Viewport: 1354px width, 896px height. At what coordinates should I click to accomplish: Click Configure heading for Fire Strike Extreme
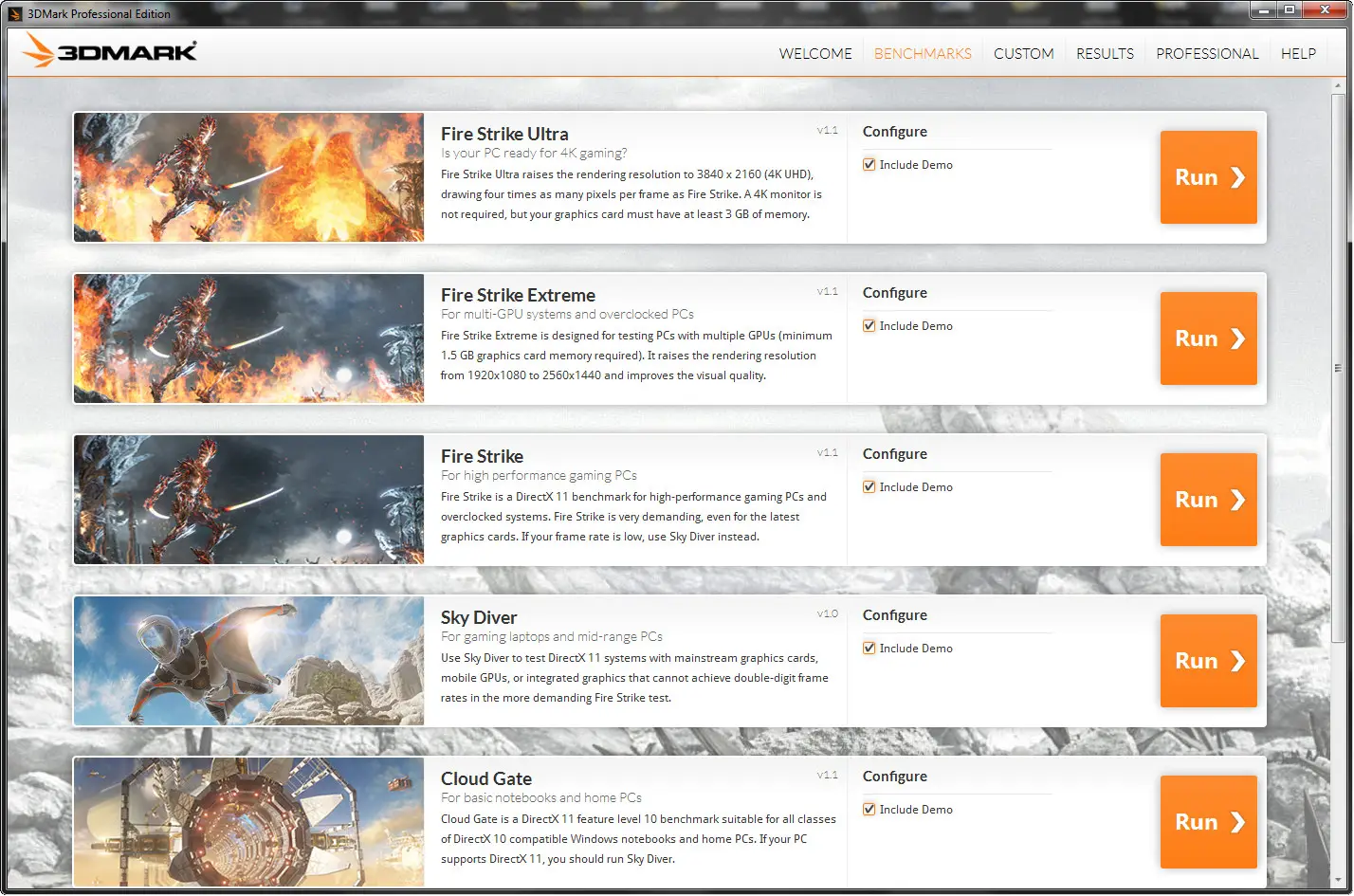tap(895, 293)
